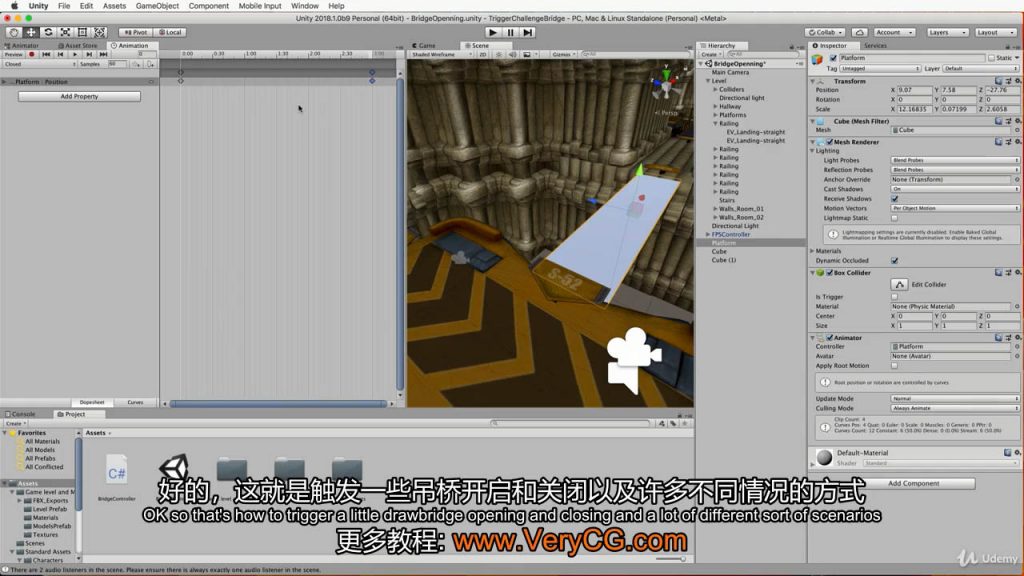Viewport: 1024px width, 576px height.
Task: Open the animation clip dropdown showing Closed
Action: click(x=39, y=64)
